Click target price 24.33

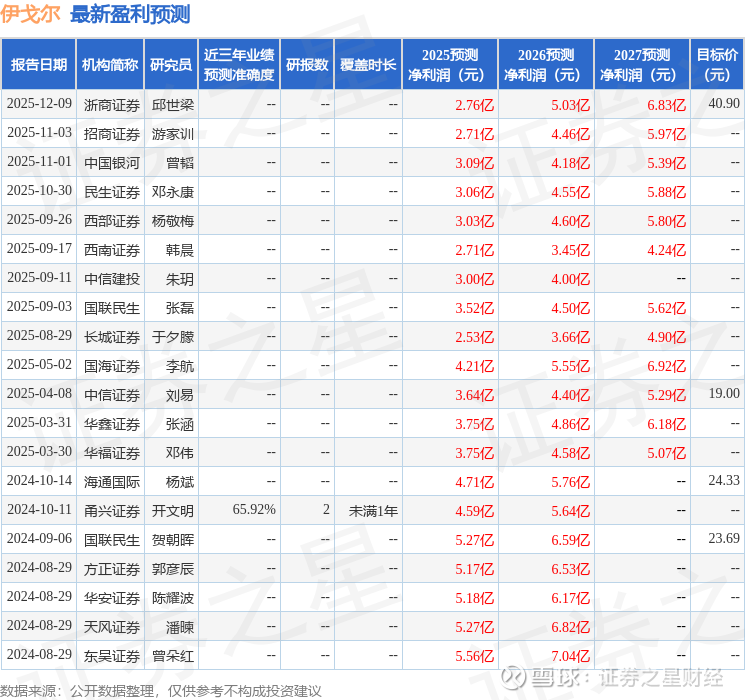coord(724,480)
